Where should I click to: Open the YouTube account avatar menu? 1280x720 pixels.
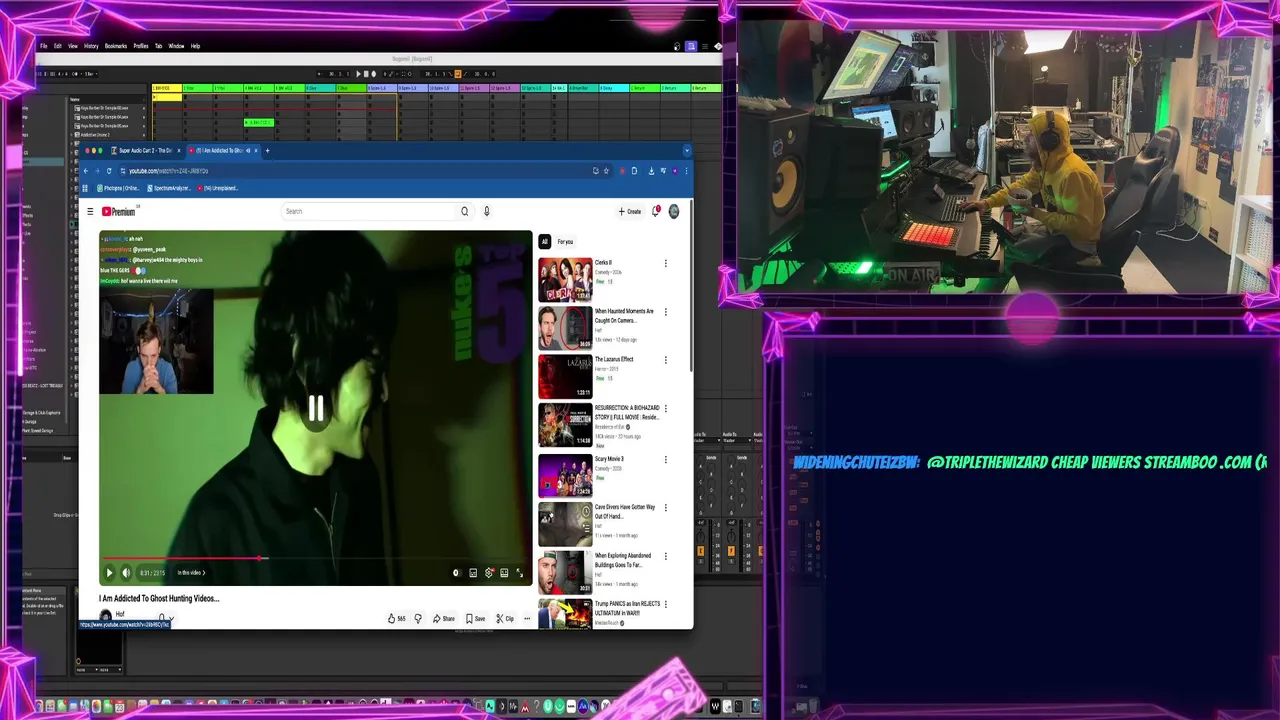tap(674, 211)
